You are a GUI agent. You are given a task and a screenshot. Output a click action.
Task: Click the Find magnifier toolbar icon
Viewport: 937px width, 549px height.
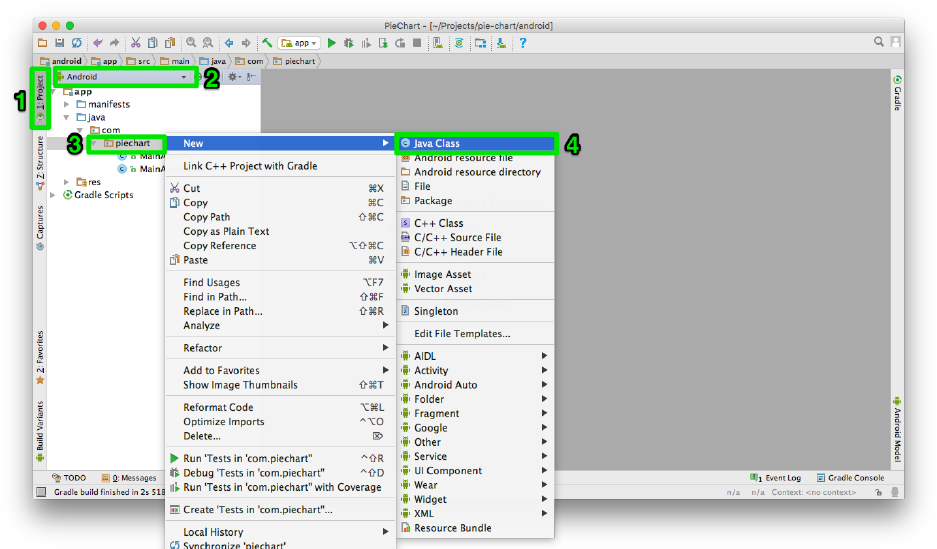coord(191,43)
